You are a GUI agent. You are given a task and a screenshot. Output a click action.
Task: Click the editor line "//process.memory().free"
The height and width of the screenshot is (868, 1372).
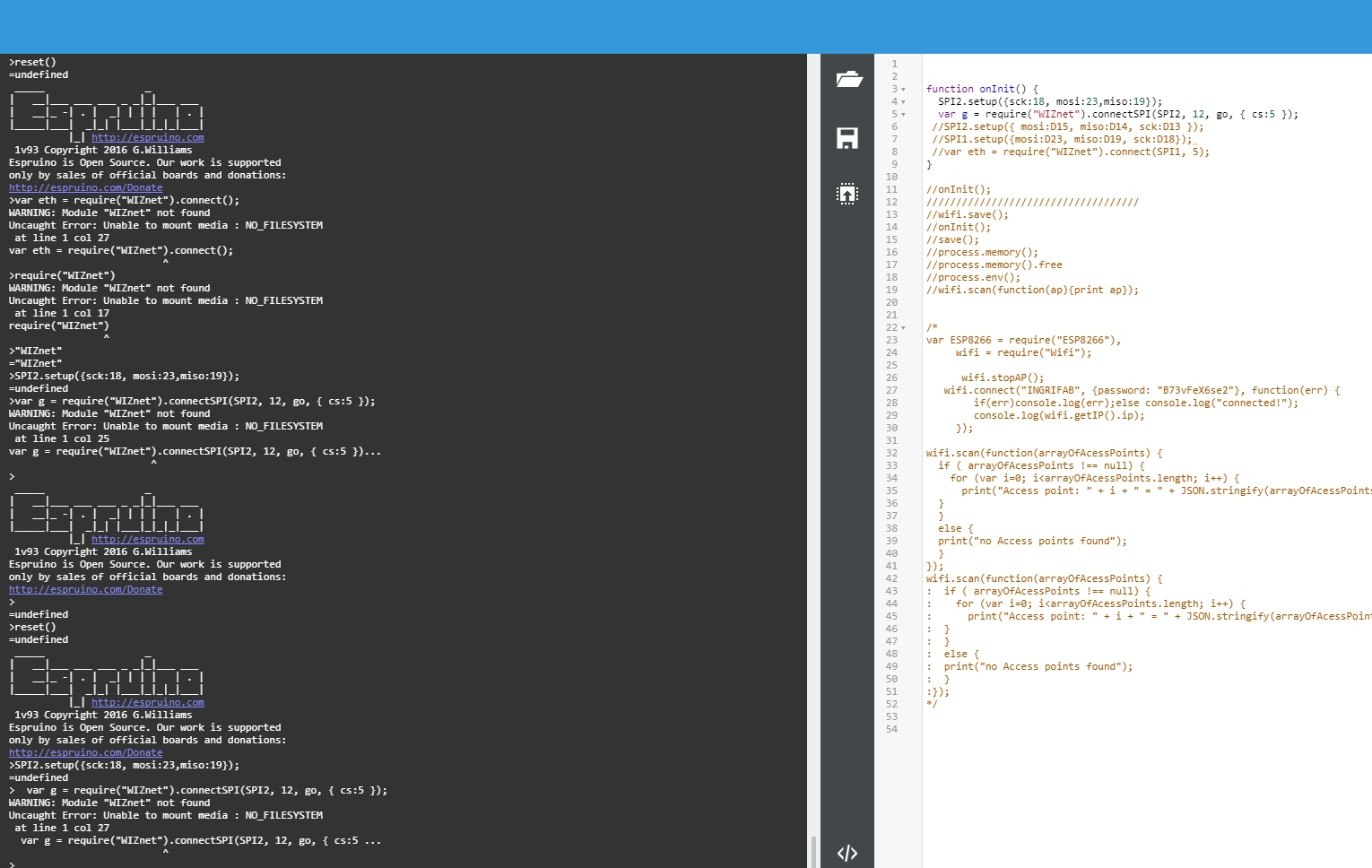click(x=994, y=265)
